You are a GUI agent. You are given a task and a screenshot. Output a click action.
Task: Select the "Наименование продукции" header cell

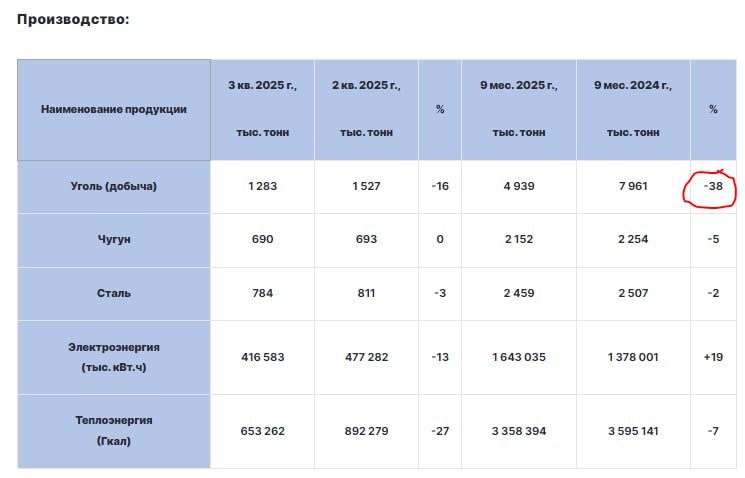coord(114,110)
